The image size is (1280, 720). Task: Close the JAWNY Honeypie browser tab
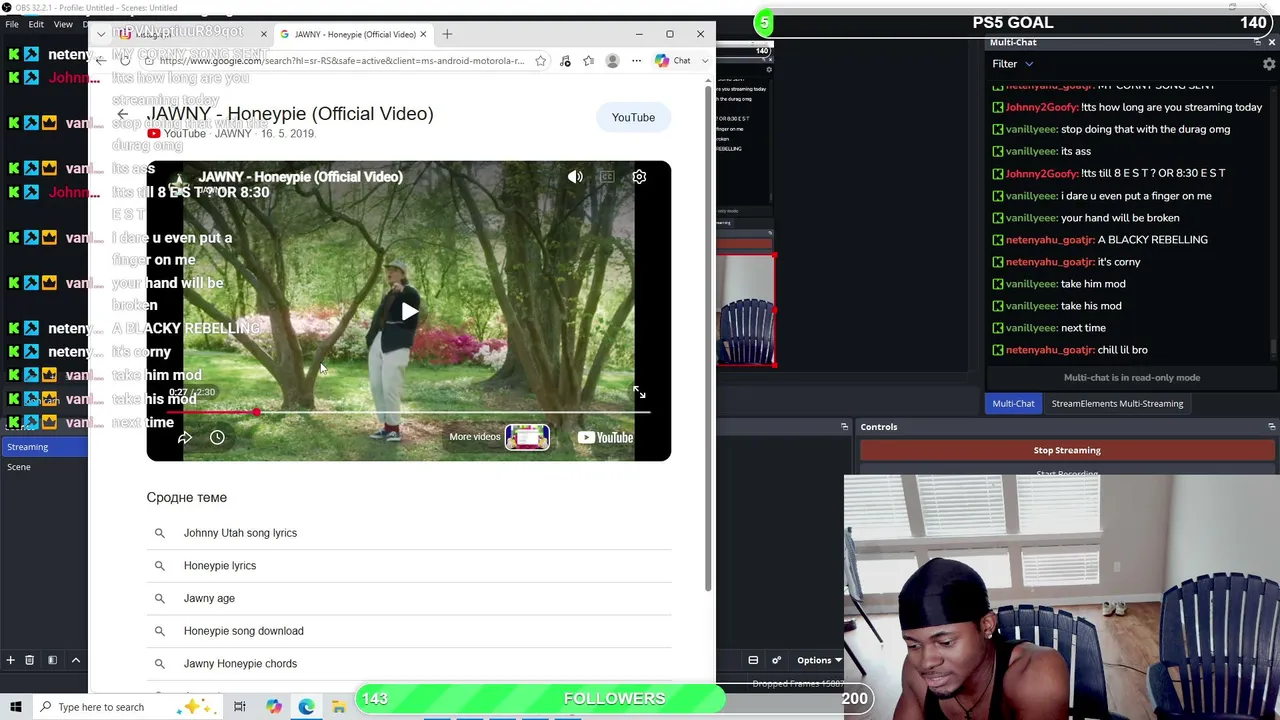point(423,34)
